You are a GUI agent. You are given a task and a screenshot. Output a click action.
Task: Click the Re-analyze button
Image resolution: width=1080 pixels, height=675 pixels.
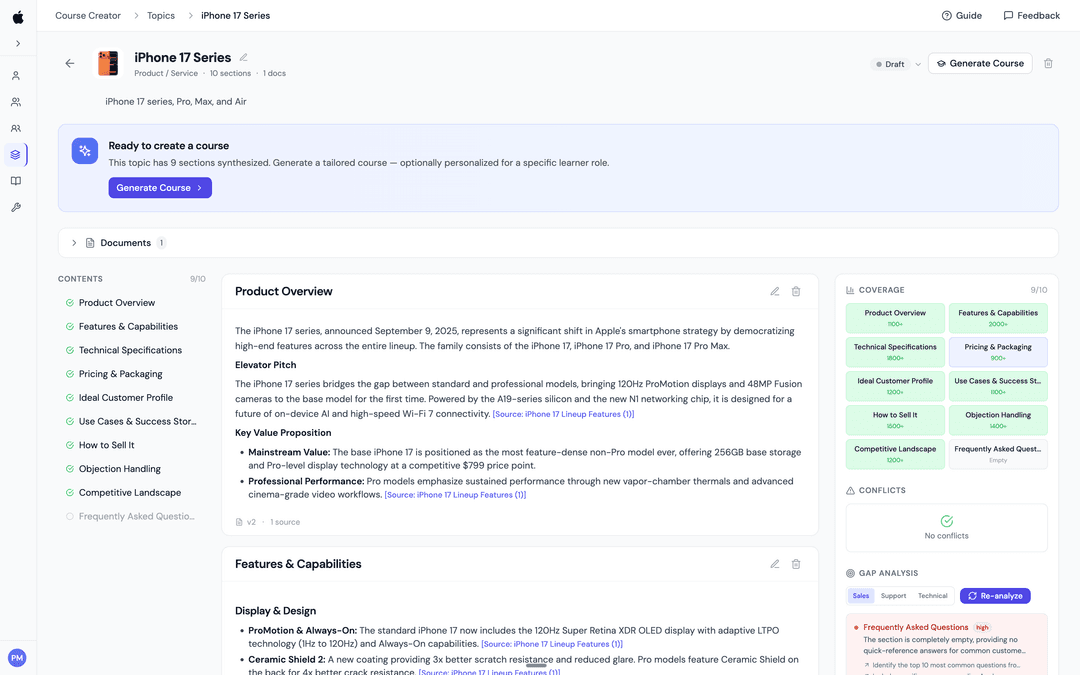pos(994,595)
